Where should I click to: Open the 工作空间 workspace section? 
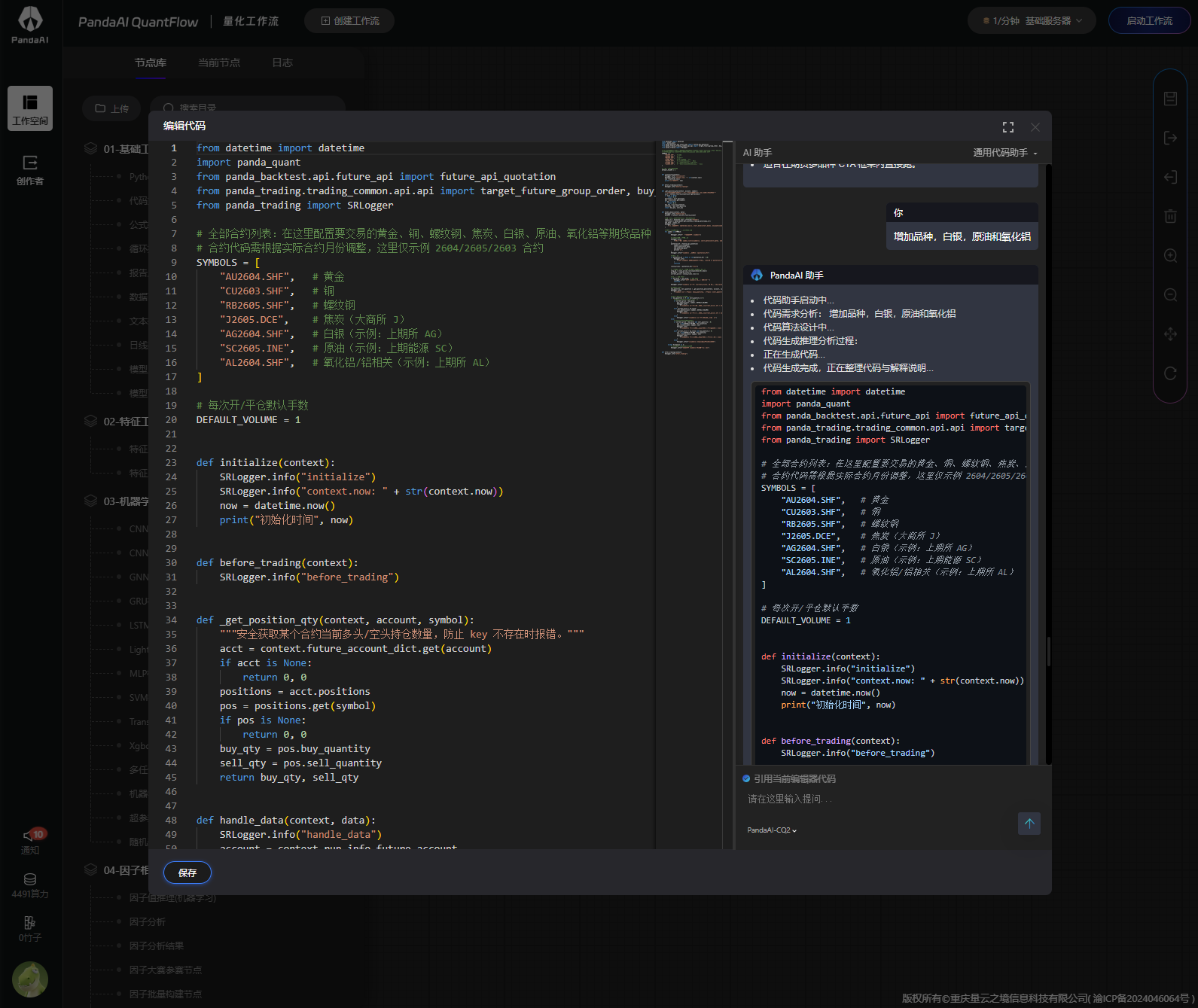pos(30,108)
